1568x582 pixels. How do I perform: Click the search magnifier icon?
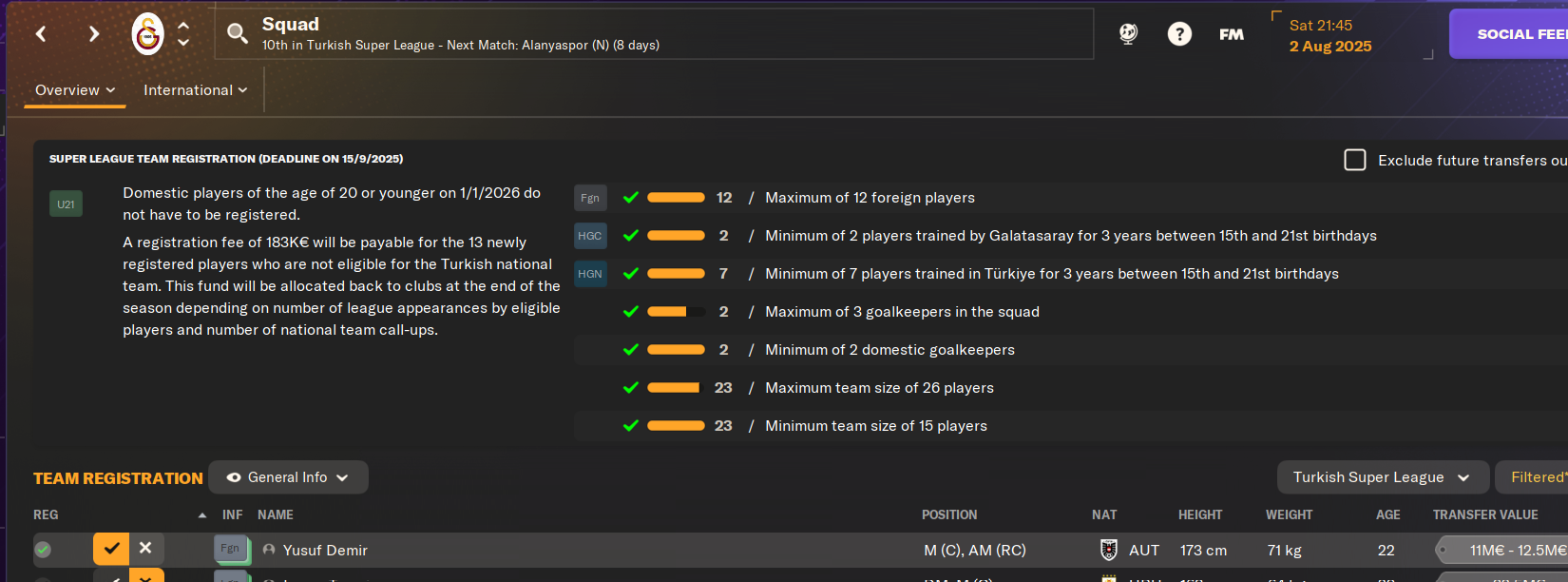coord(237,34)
